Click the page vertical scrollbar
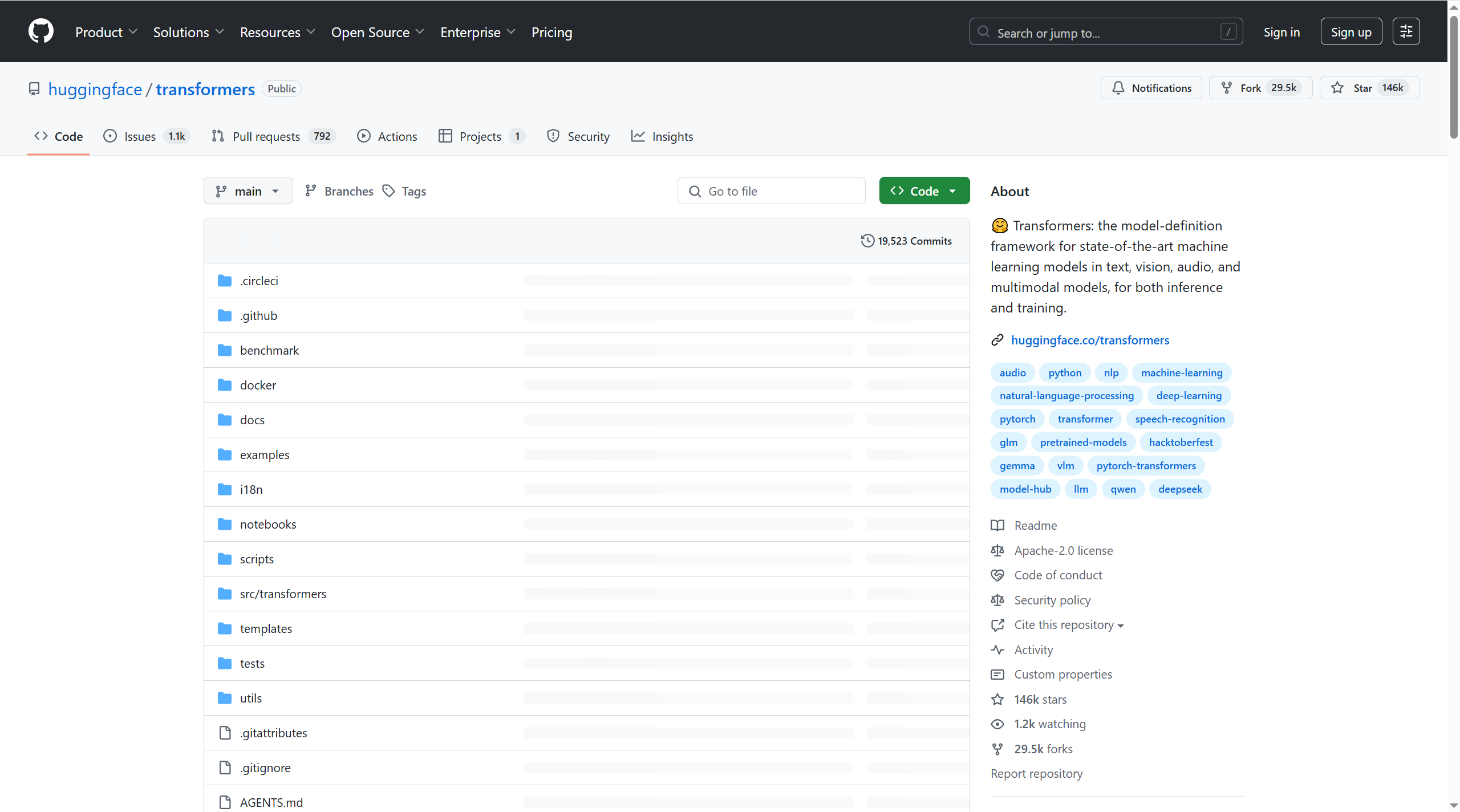 [1454, 77]
